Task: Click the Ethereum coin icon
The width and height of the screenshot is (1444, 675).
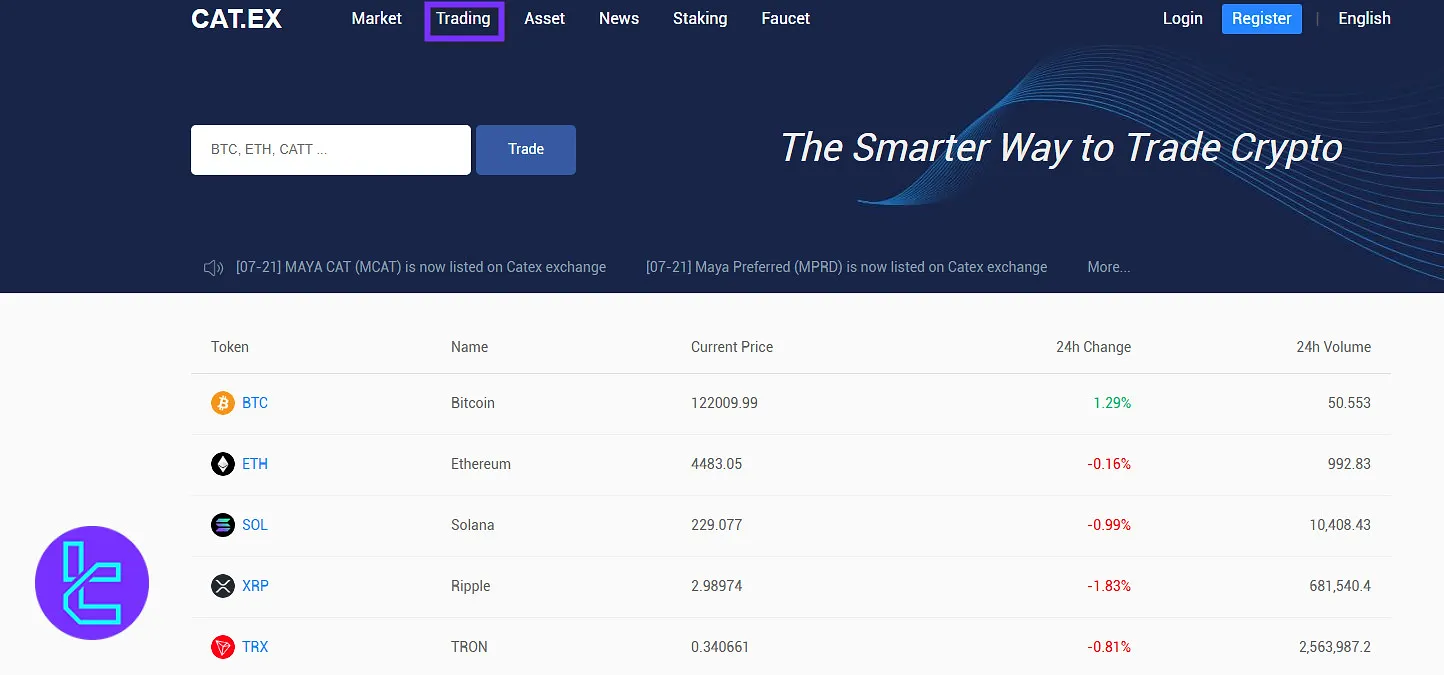Action: click(222, 464)
